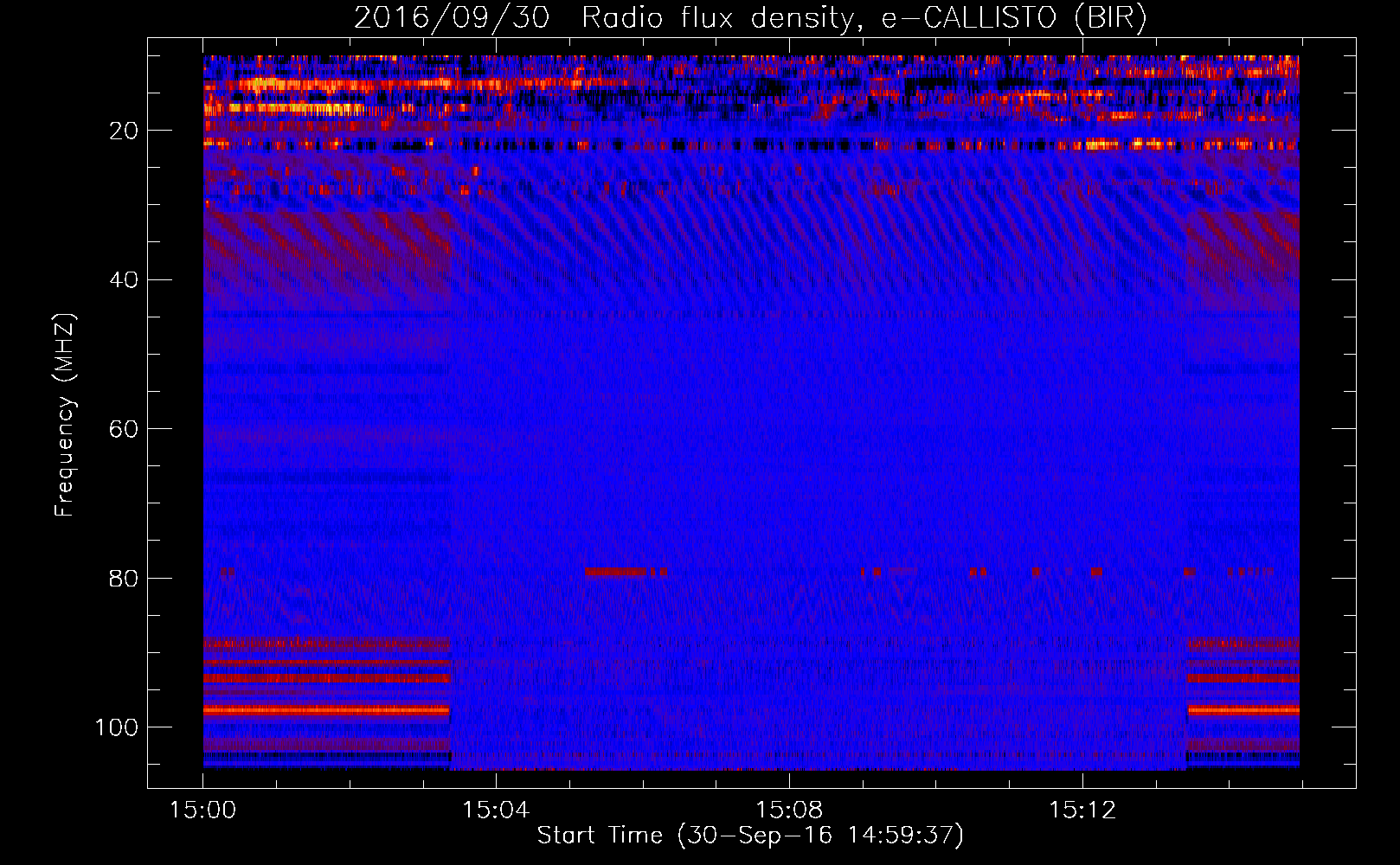The width and height of the screenshot is (1400, 865).
Task: Click the '60' frequency tick label
Action: 125,429
